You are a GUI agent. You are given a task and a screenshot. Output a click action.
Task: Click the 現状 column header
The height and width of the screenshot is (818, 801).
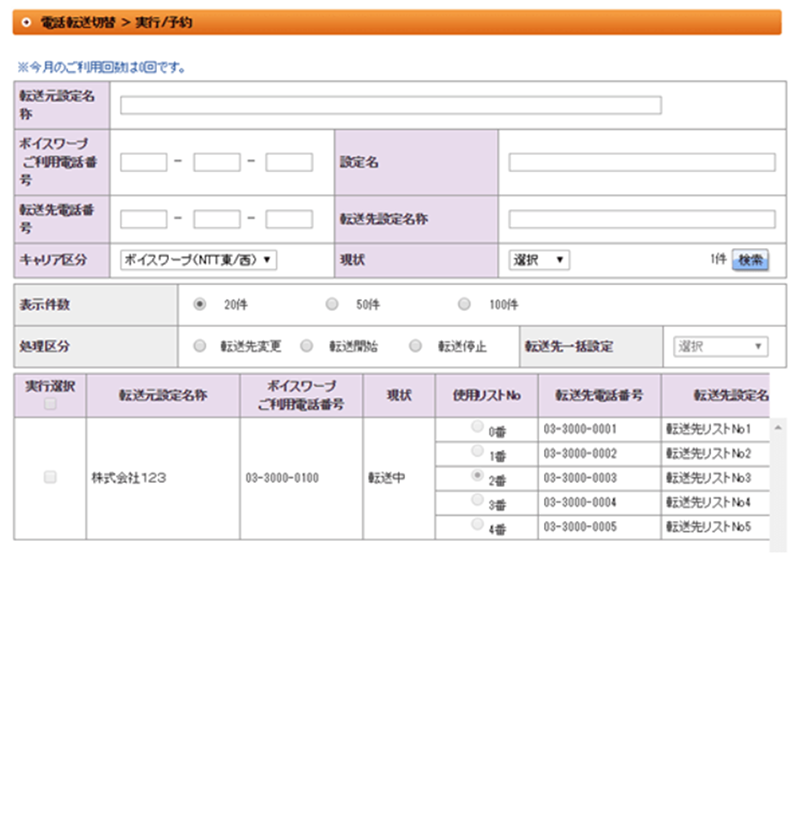399,395
